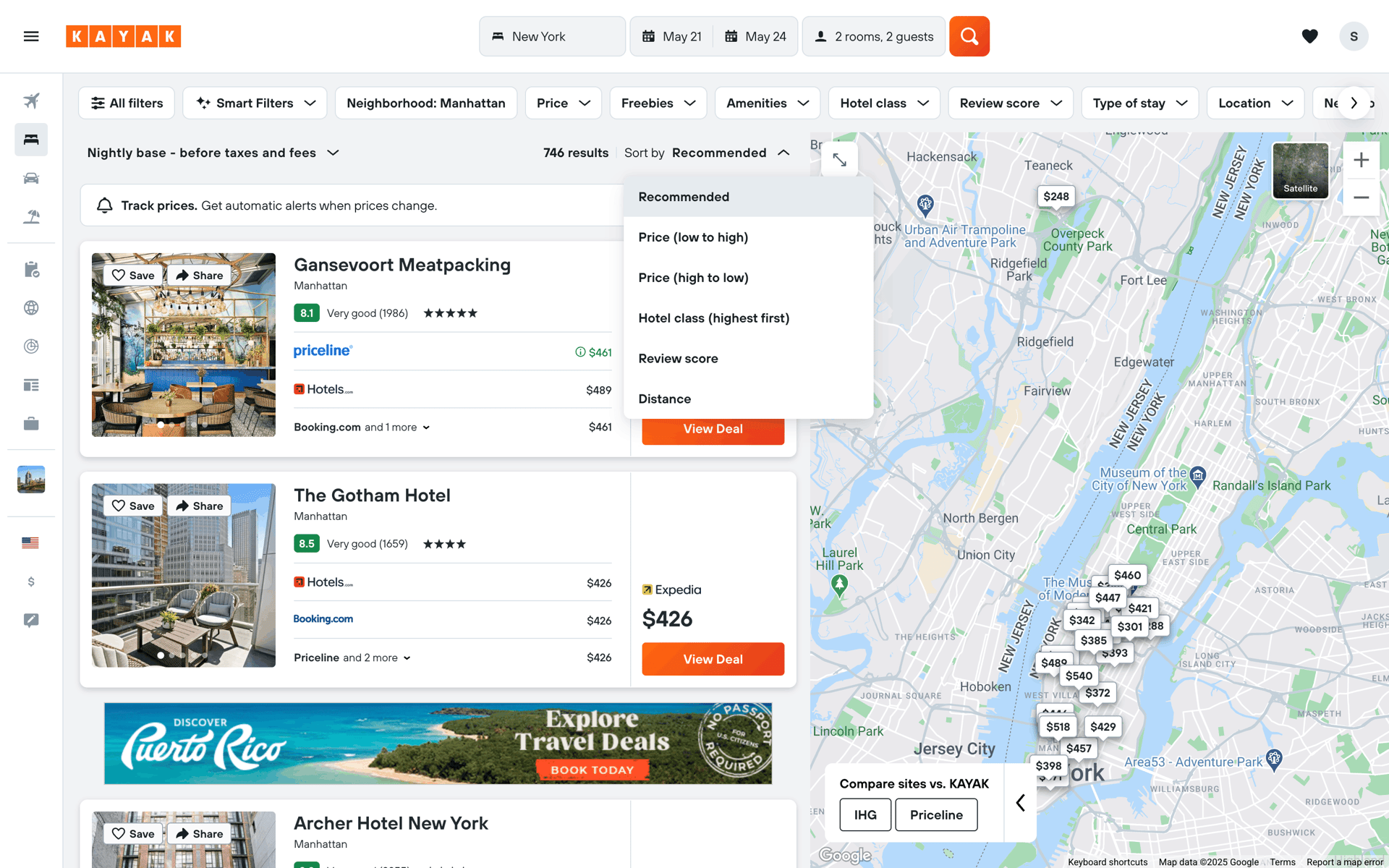Click the $248 map price marker
The image size is (1389, 868).
pos(1055,197)
